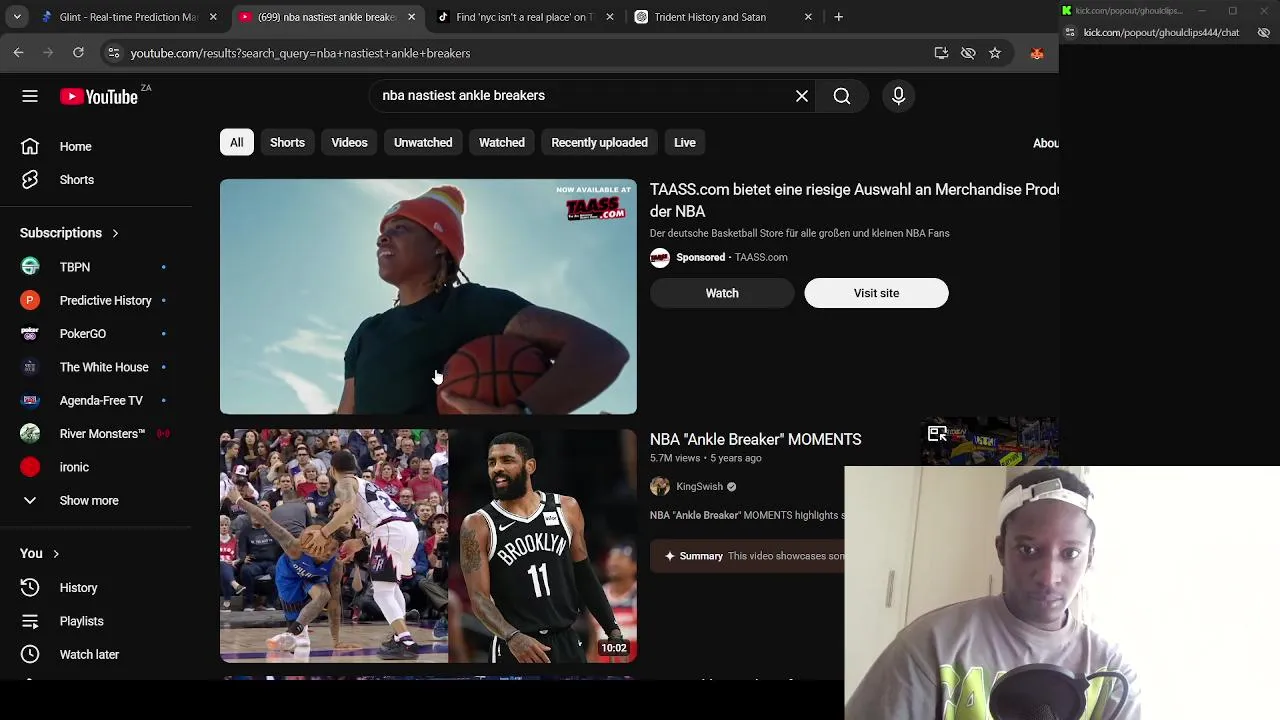Open TAASS.com sponsored ad title
This screenshot has width=1280, height=720.
click(854, 200)
